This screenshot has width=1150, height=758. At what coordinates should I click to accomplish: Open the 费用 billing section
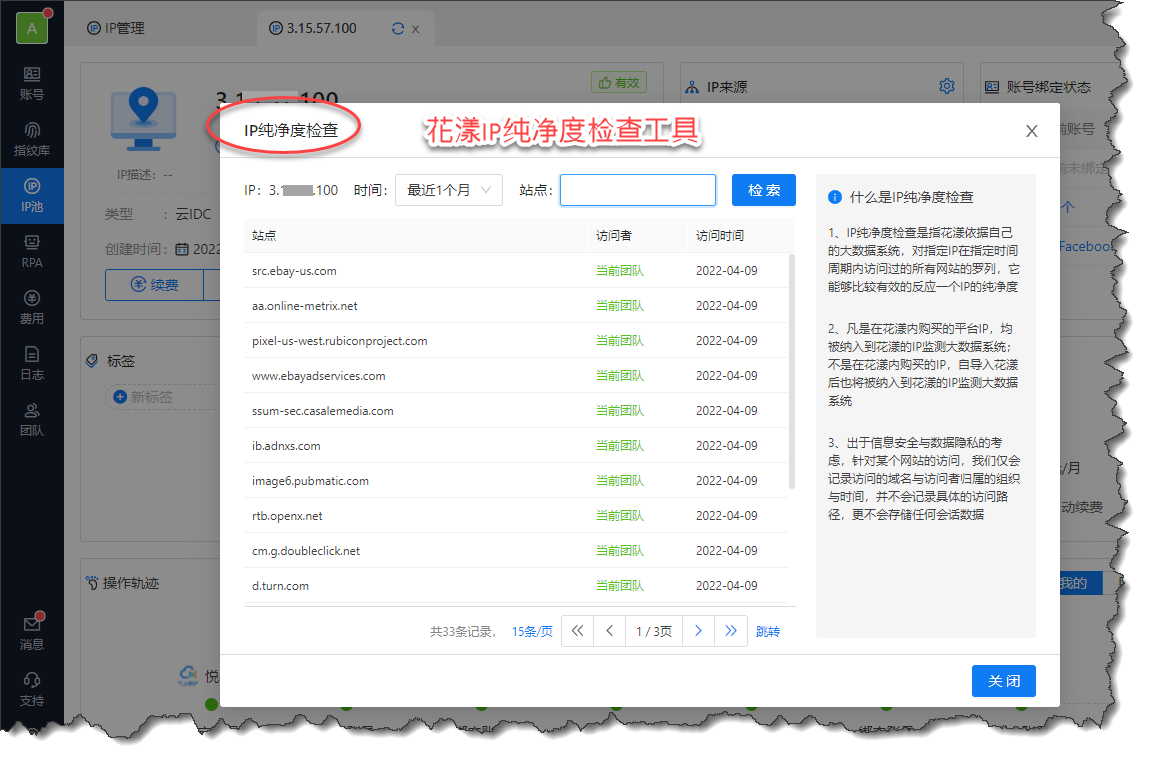33,307
